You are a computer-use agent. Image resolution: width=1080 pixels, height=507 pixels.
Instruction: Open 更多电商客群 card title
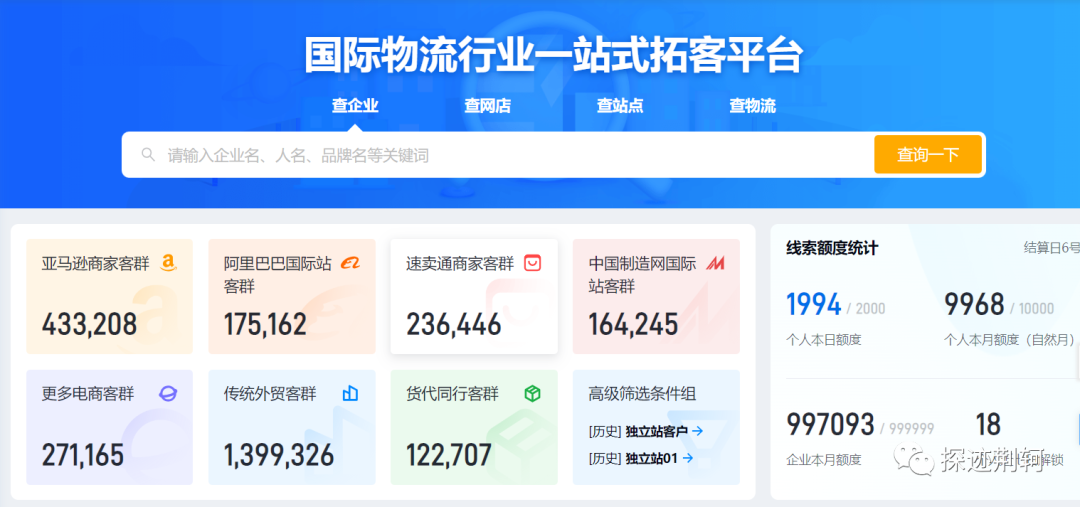(88, 394)
